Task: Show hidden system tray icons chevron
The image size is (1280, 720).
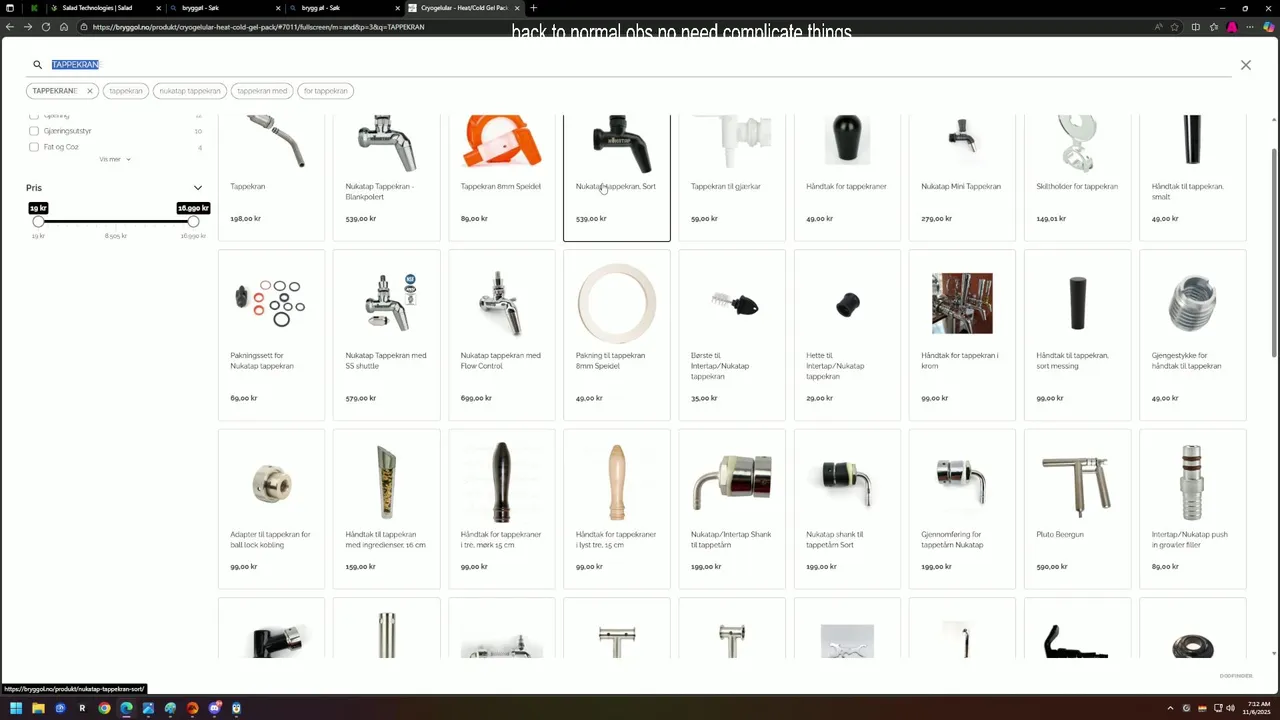Action: 1170,708
